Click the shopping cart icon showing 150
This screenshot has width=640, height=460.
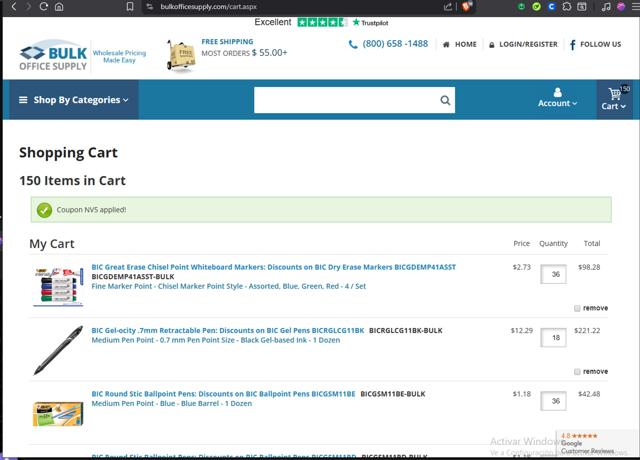pos(615,93)
